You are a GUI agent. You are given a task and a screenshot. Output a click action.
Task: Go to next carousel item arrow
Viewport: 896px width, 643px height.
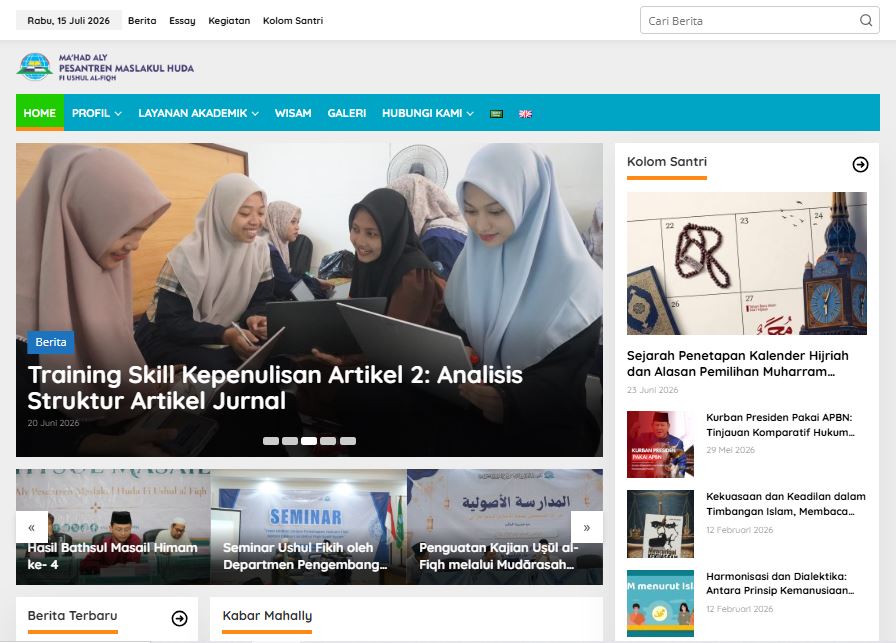pos(586,528)
